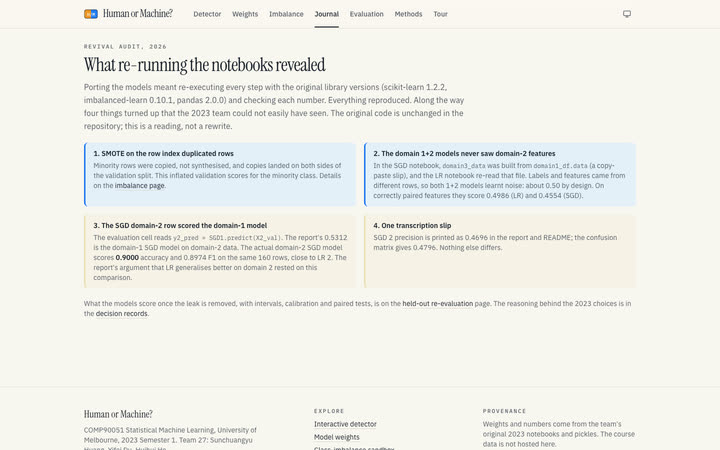Open the Human or Machine? home title
The image size is (720, 450).
click(x=138, y=14)
